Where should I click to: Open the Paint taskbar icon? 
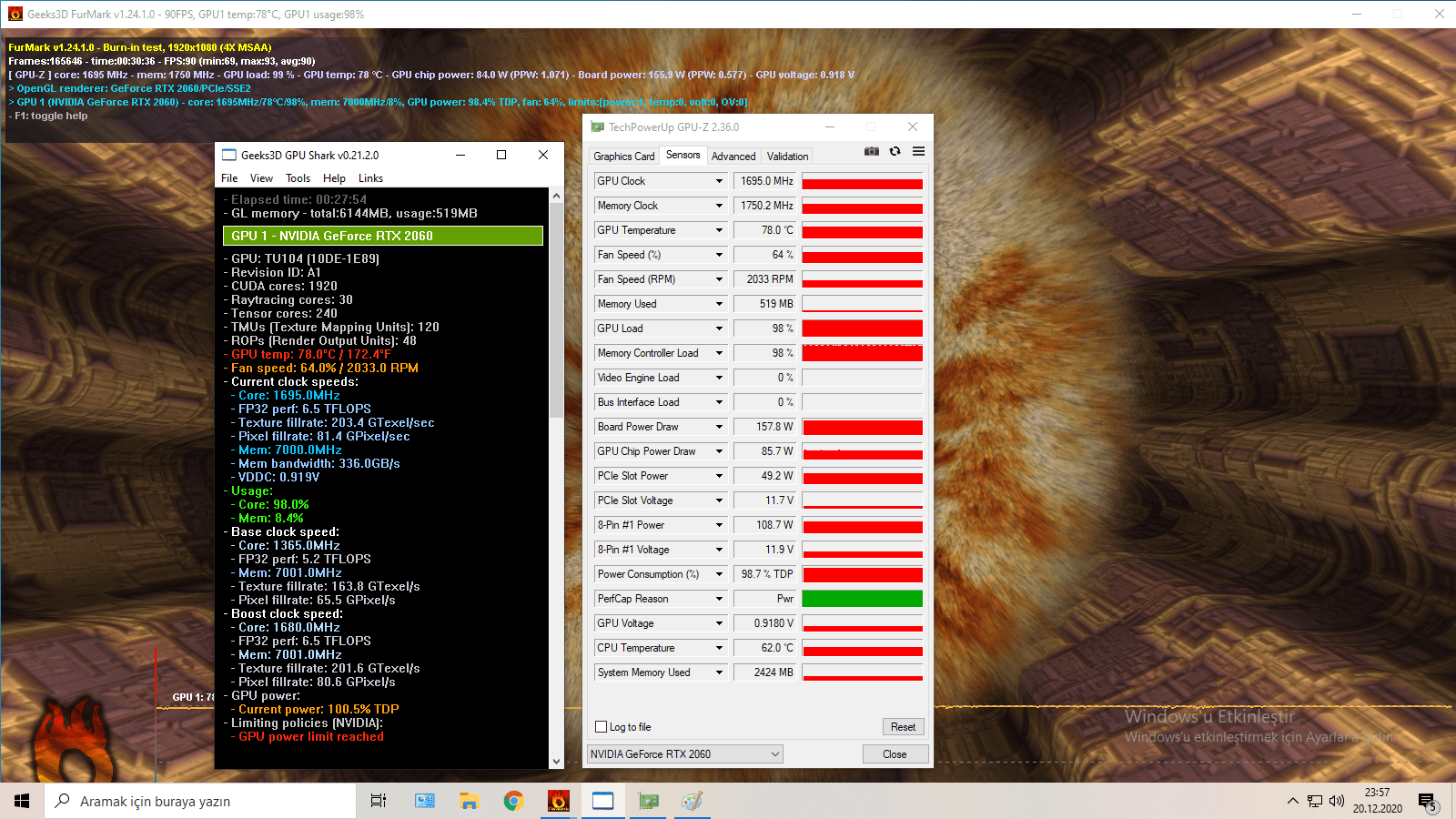(693, 801)
